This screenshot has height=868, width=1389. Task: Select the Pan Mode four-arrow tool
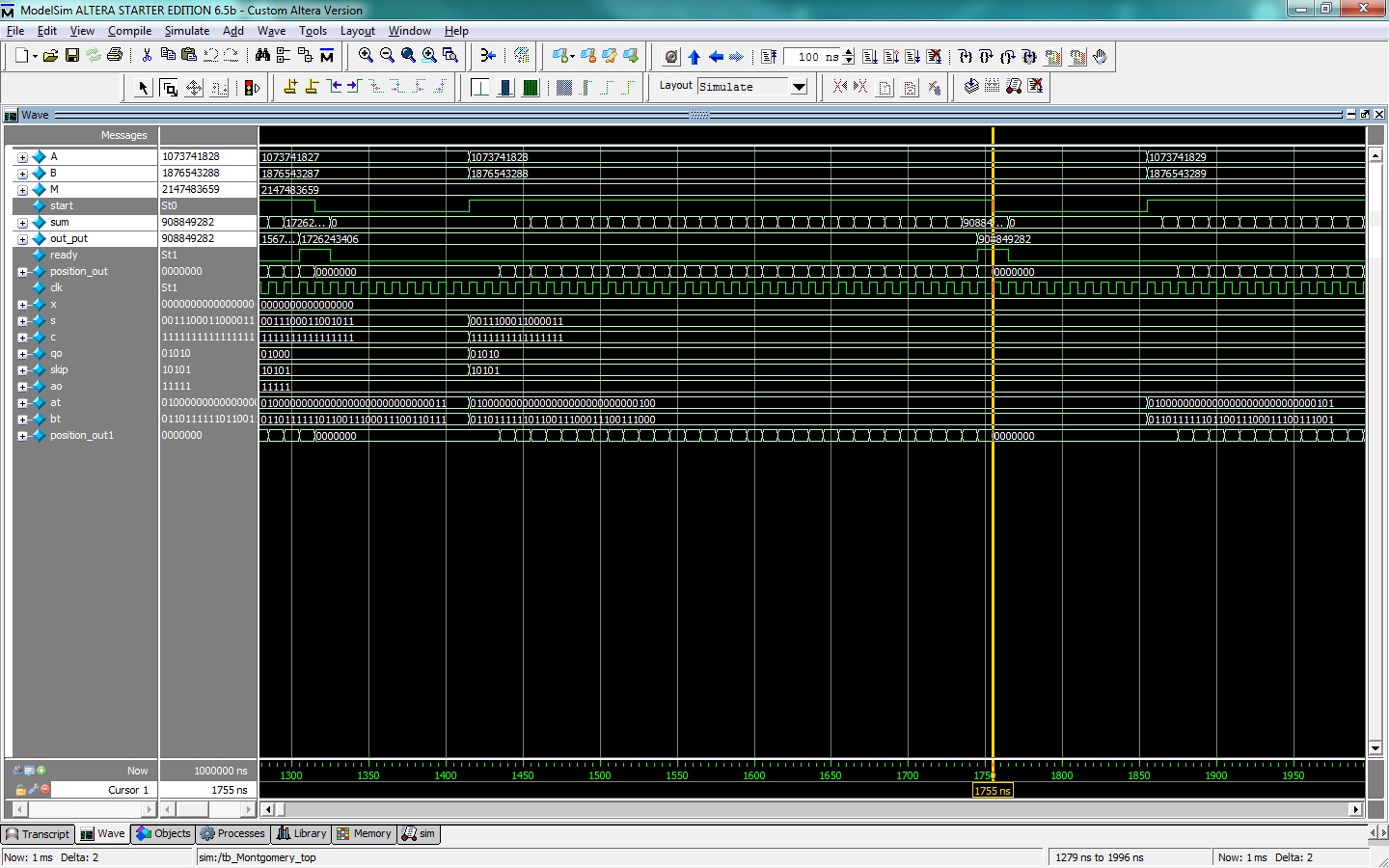194,88
